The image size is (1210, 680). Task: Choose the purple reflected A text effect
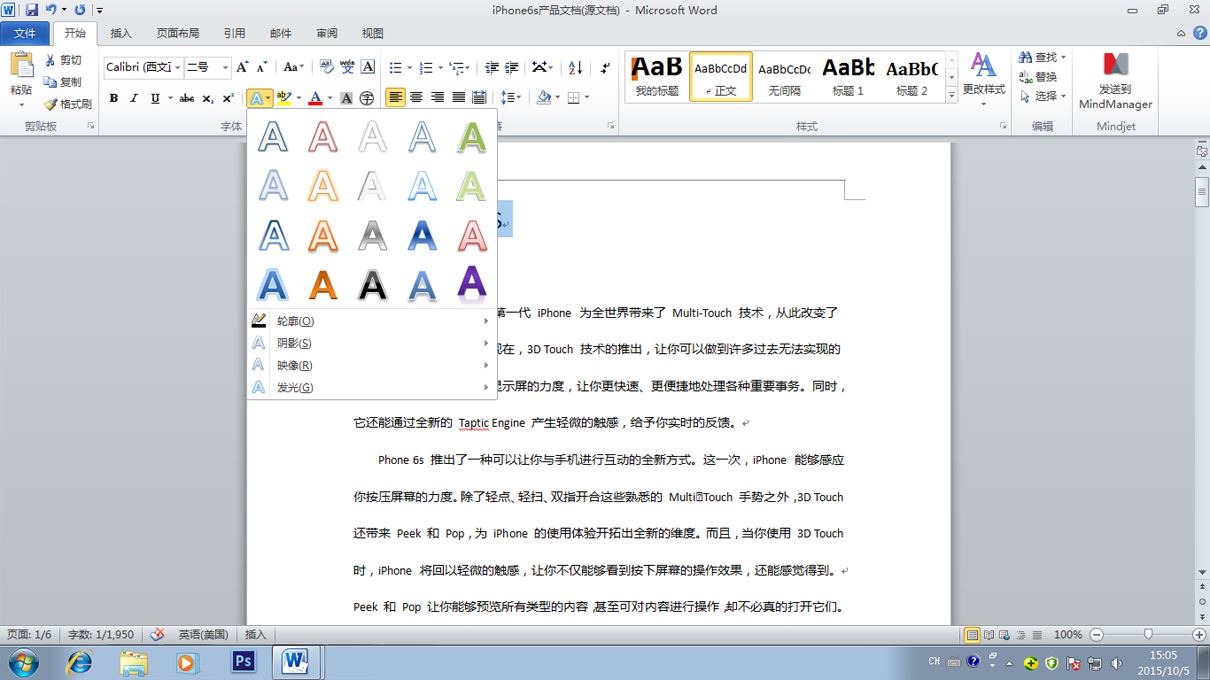coord(471,284)
